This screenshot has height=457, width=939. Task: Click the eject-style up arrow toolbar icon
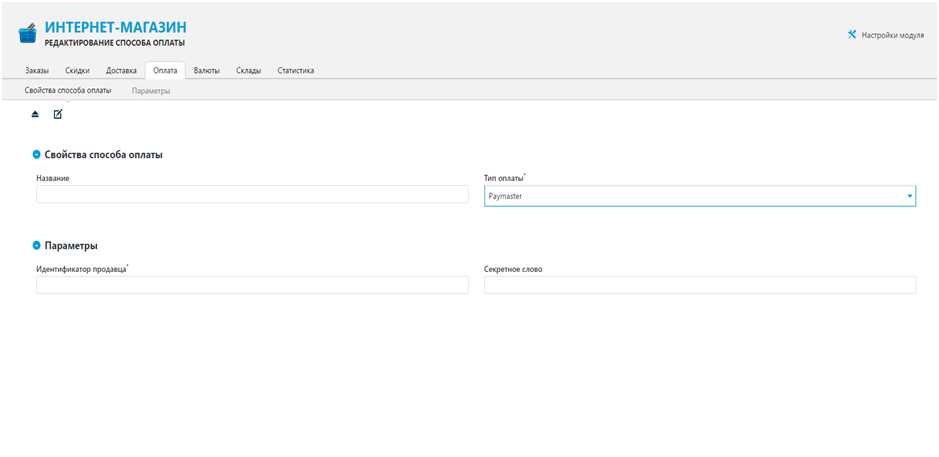(35, 114)
